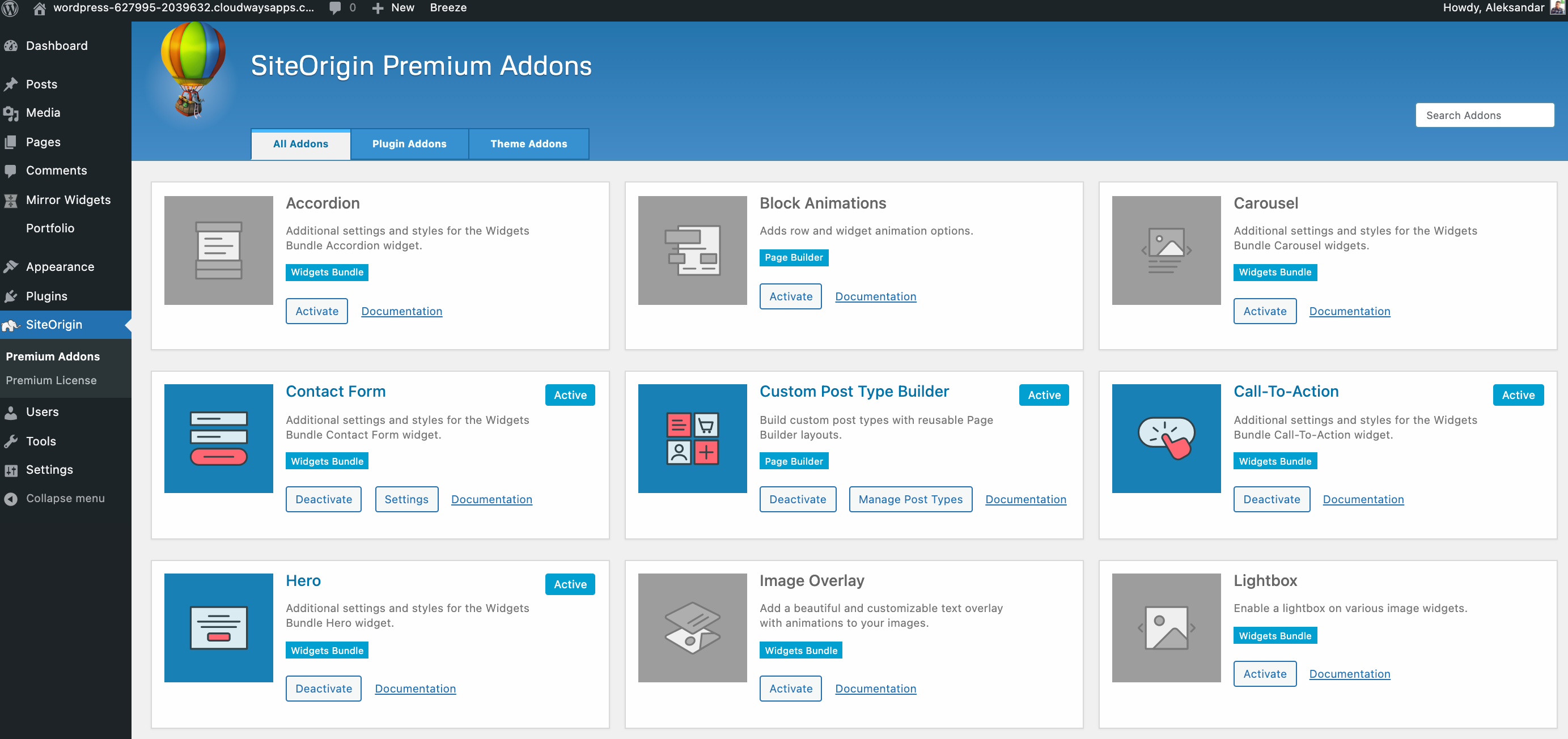The width and height of the screenshot is (1568, 739).
Task: Click the SiteOrigin balloon icon in sidebar
Action: (10, 325)
